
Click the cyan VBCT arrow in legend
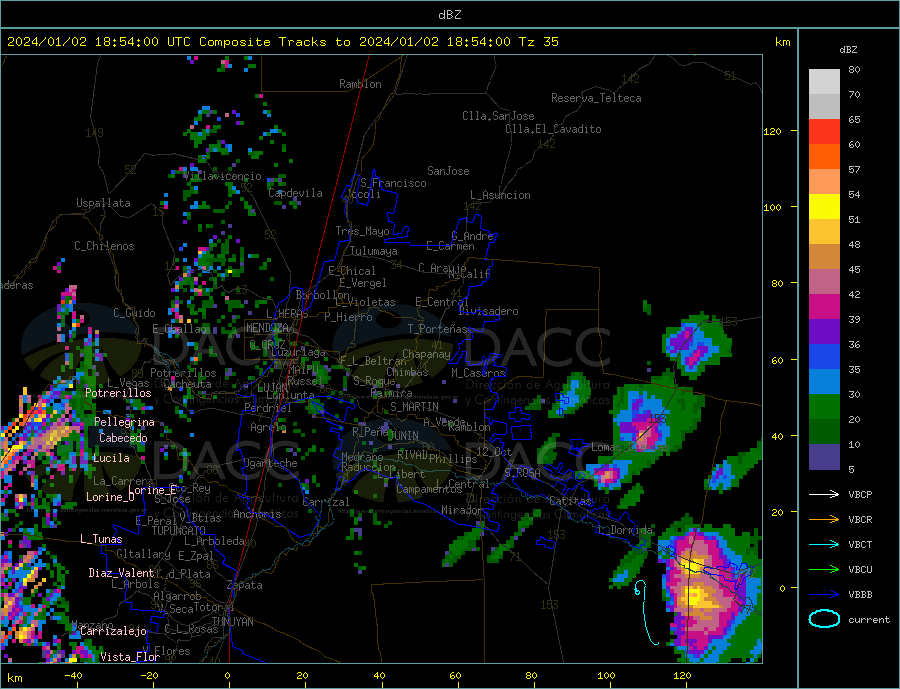coord(824,544)
